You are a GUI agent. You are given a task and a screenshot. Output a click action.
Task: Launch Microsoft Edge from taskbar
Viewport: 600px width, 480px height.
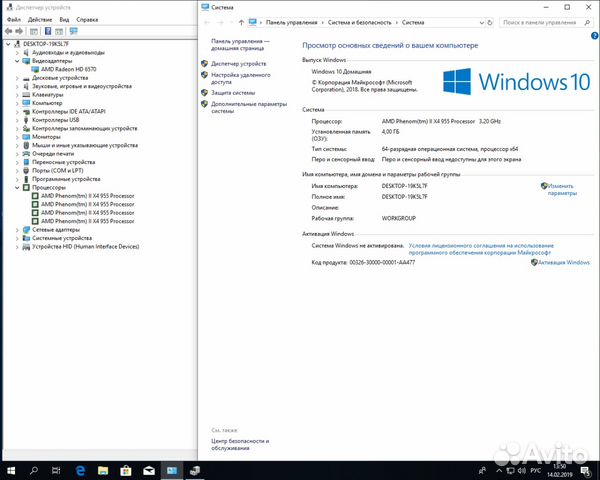[80, 470]
